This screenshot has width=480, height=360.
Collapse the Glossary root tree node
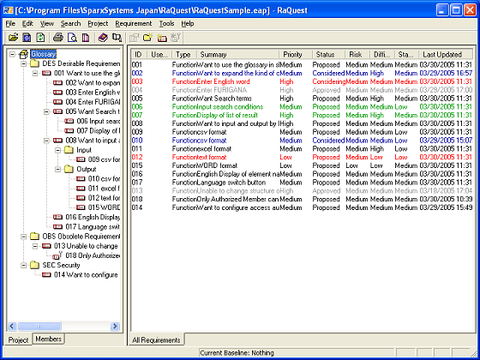pyautogui.click(x=12, y=54)
